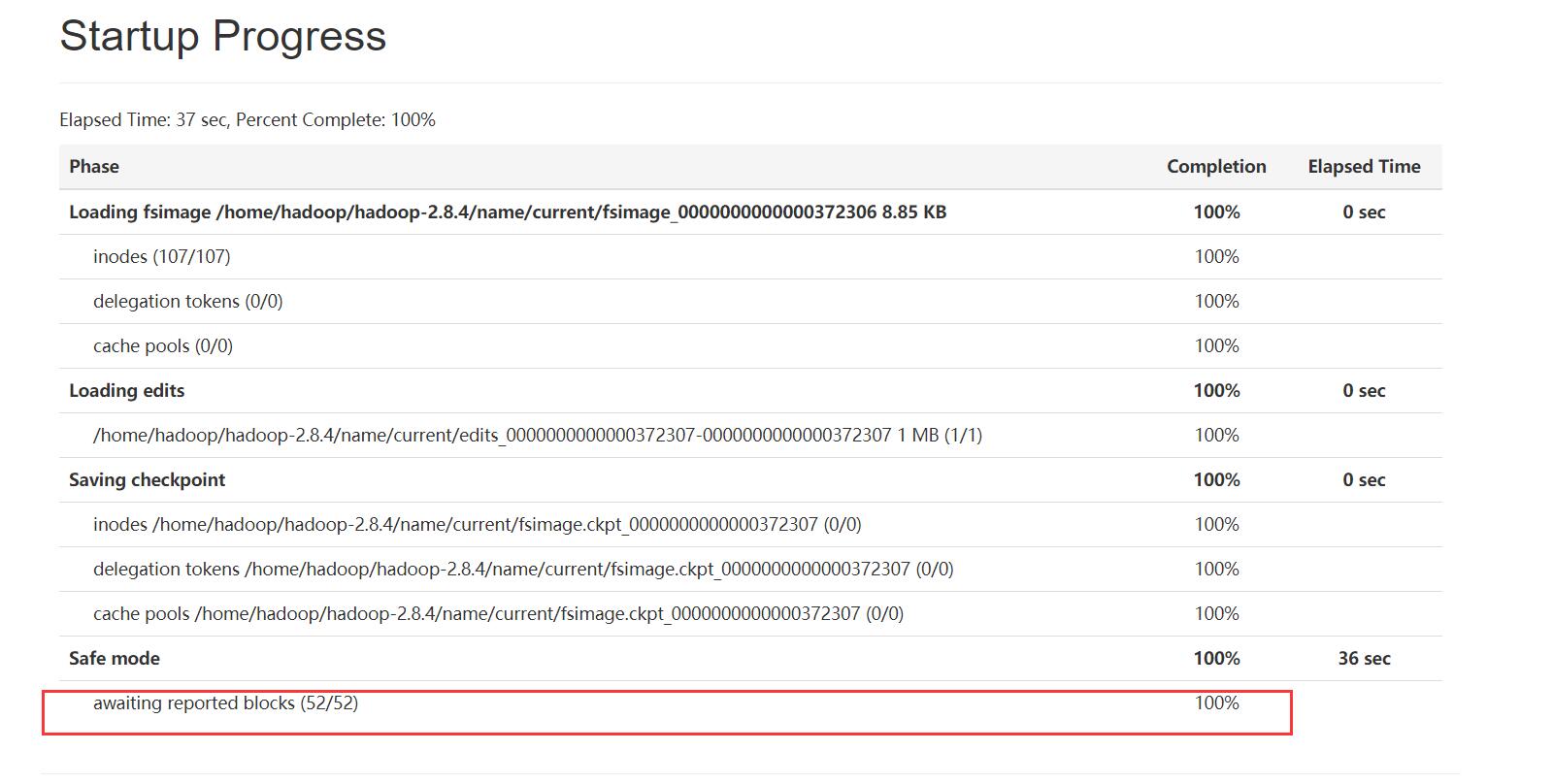Select the Safe mode phase row
The height and width of the screenshot is (784, 1553).
115,659
